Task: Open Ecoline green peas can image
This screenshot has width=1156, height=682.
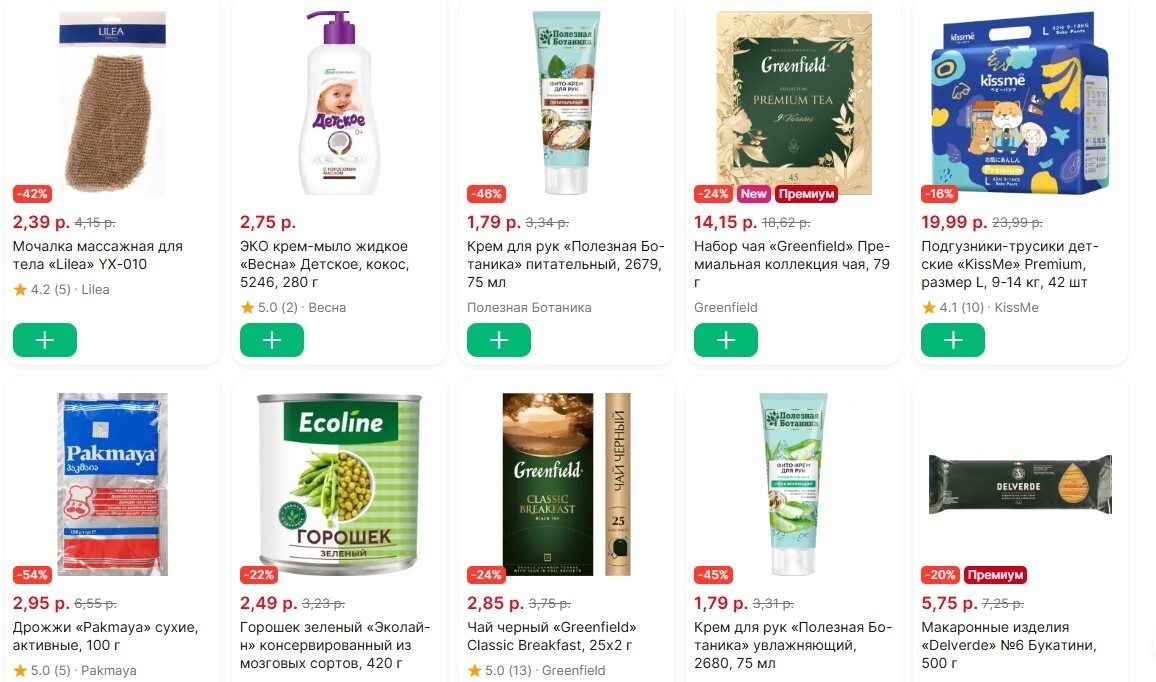Action: (x=340, y=484)
